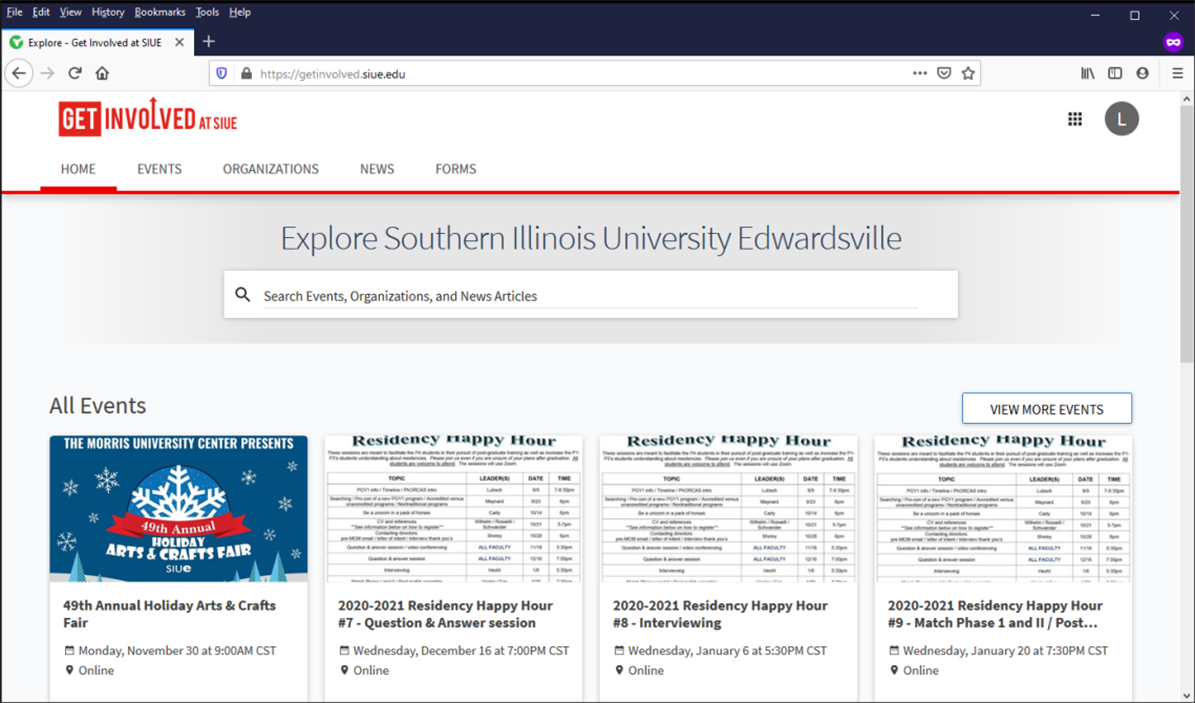1195x703 pixels.
Task: Bookmark this page with the star icon
Action: click(x=968, y=73)
